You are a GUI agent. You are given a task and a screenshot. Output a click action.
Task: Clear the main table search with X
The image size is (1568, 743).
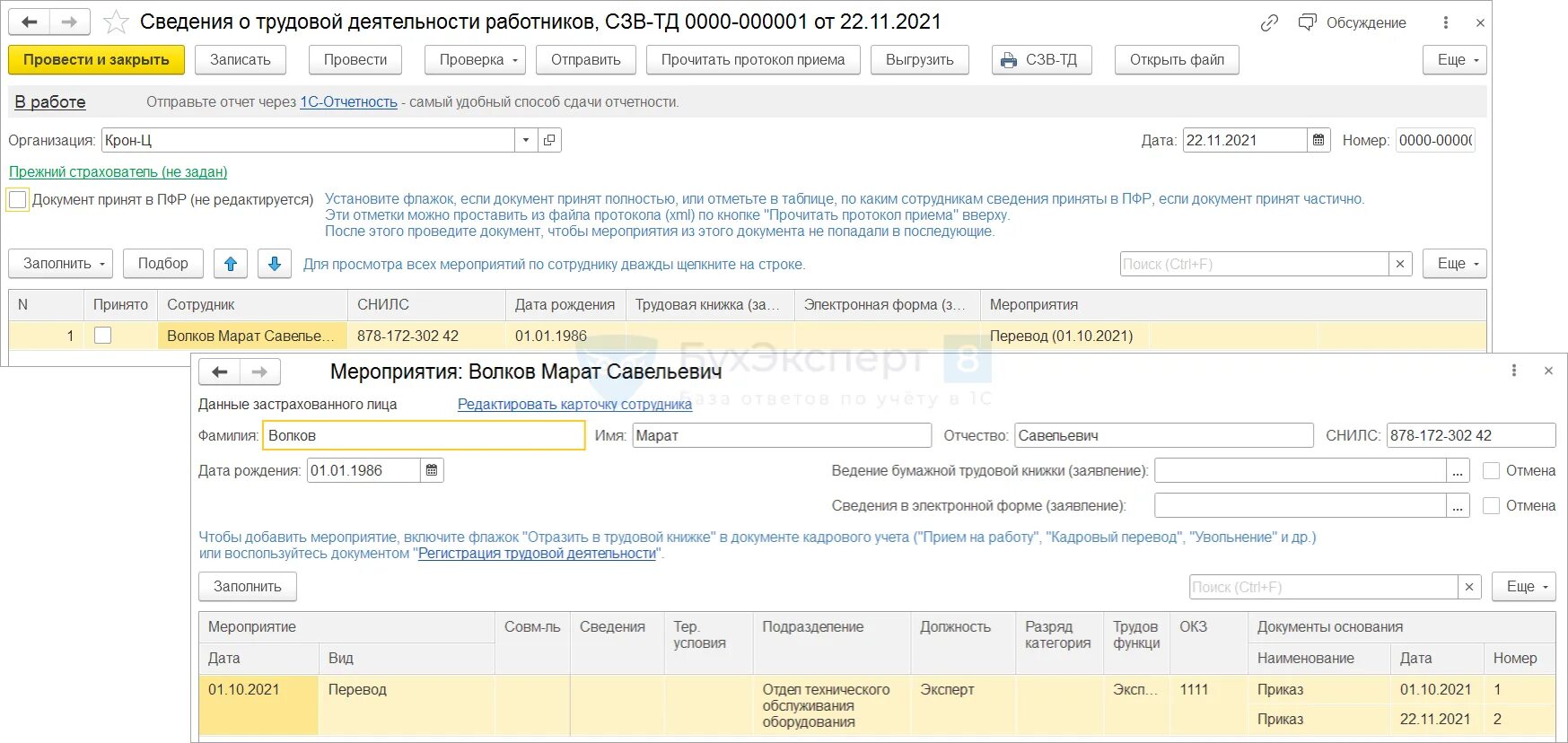tap(1400, 264)
